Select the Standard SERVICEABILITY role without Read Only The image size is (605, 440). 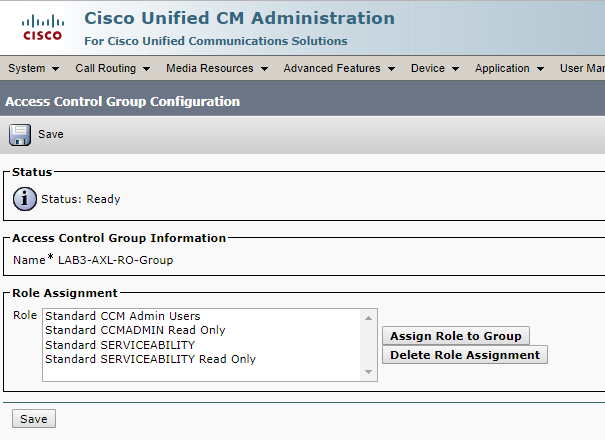[120, 345]
